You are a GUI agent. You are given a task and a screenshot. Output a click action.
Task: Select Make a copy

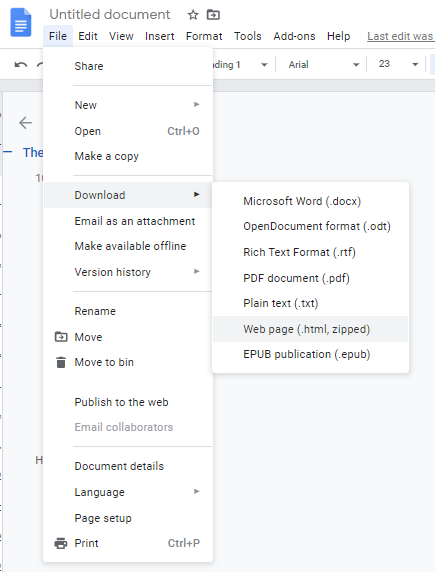tap(128, 156)
